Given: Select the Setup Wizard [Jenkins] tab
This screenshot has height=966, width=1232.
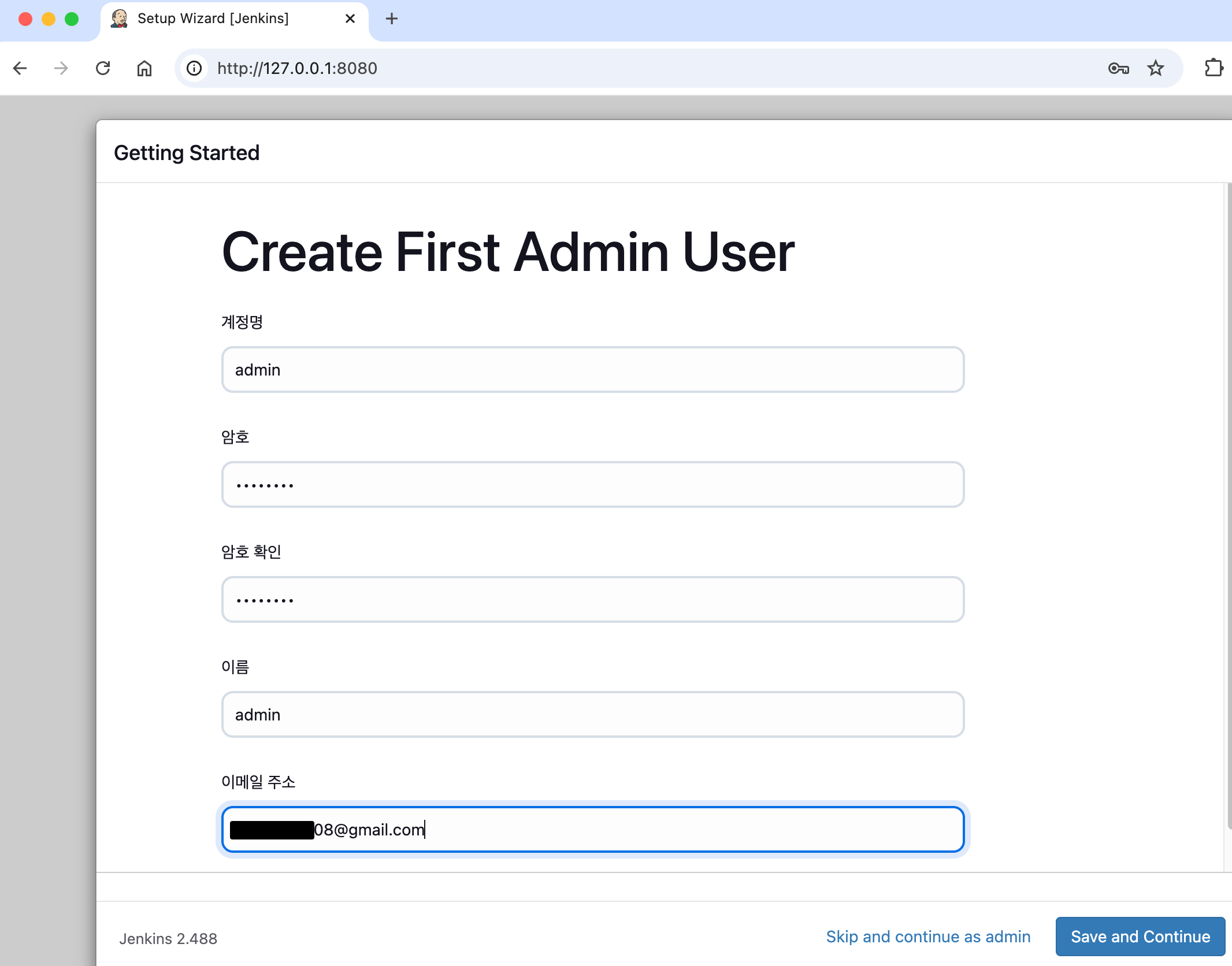Looking at the screenshot, I should click(213, 18).
